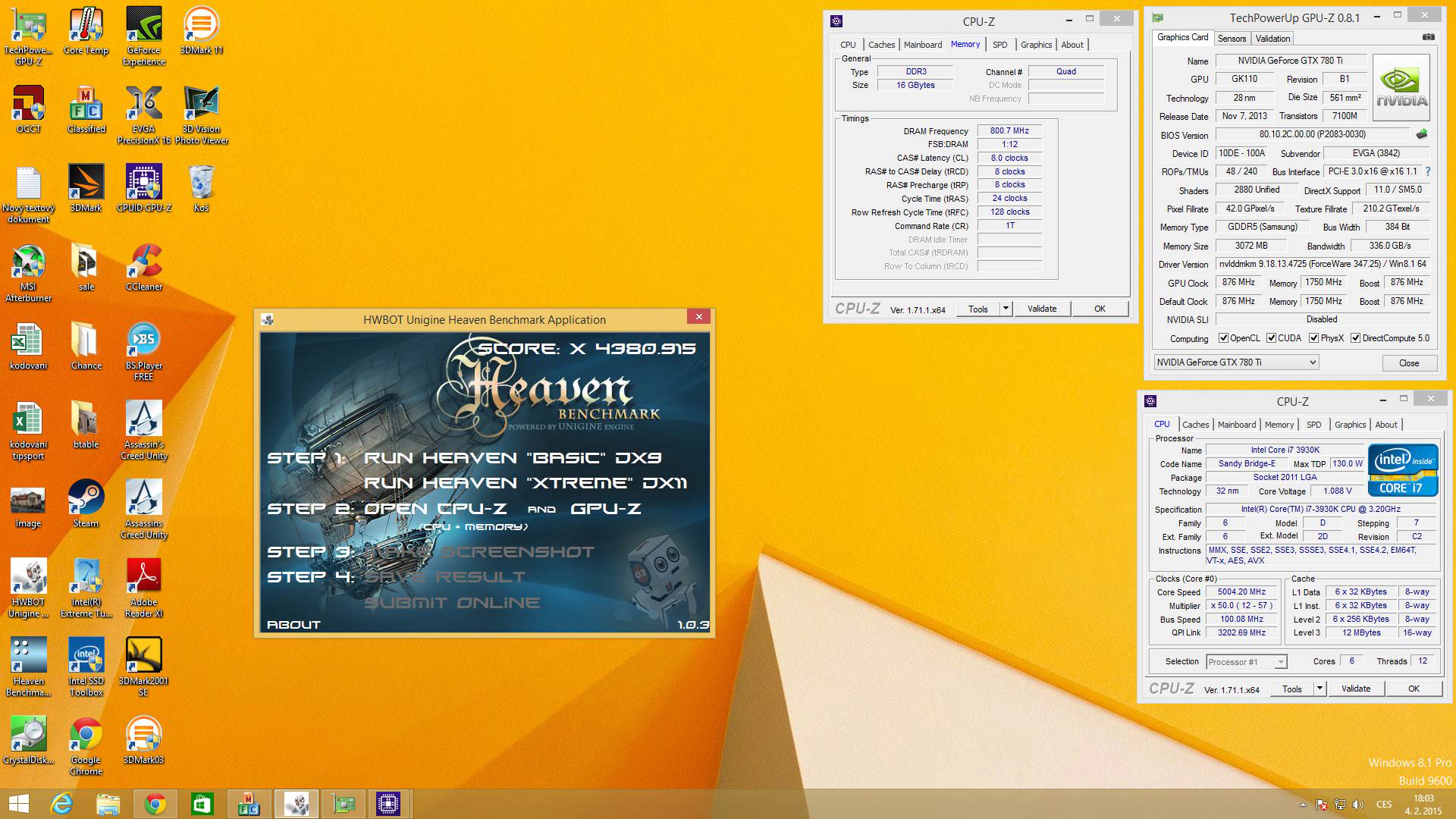
Task: Click NVIDIA logo in GPU-Z
Action: 1401,88
